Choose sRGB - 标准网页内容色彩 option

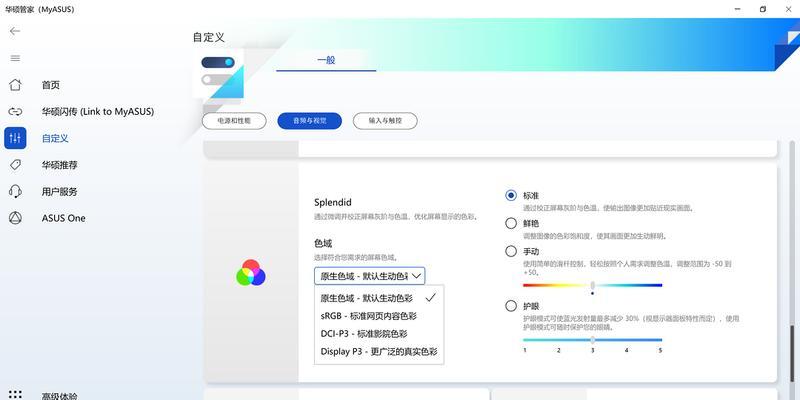click(x=379, y=316)
